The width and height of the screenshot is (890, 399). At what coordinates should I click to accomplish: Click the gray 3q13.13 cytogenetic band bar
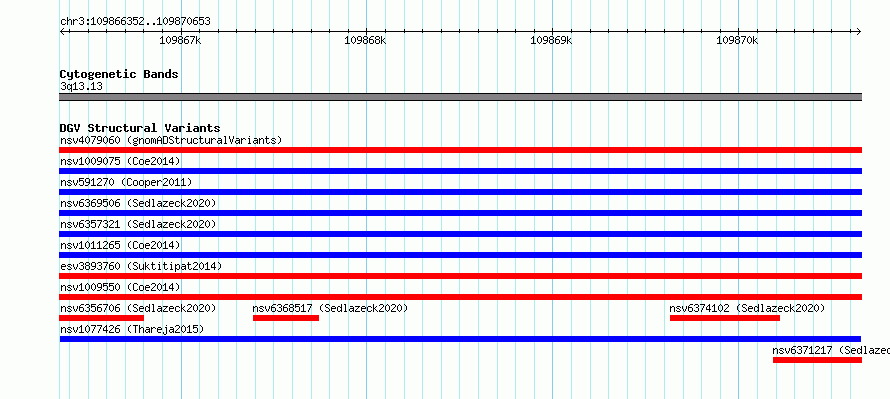tap(460, 97)
